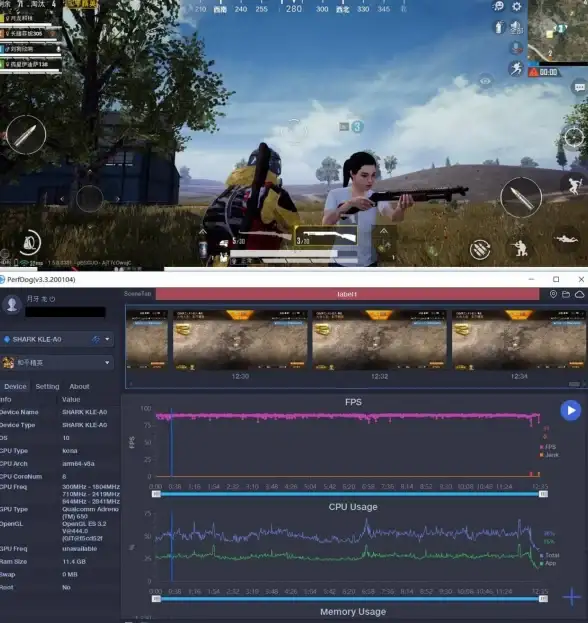Image resolution: width=588 pixels, height=623 pixels.
Task: Tap the aim scope crosshair icon
Action: coord(574,137)
